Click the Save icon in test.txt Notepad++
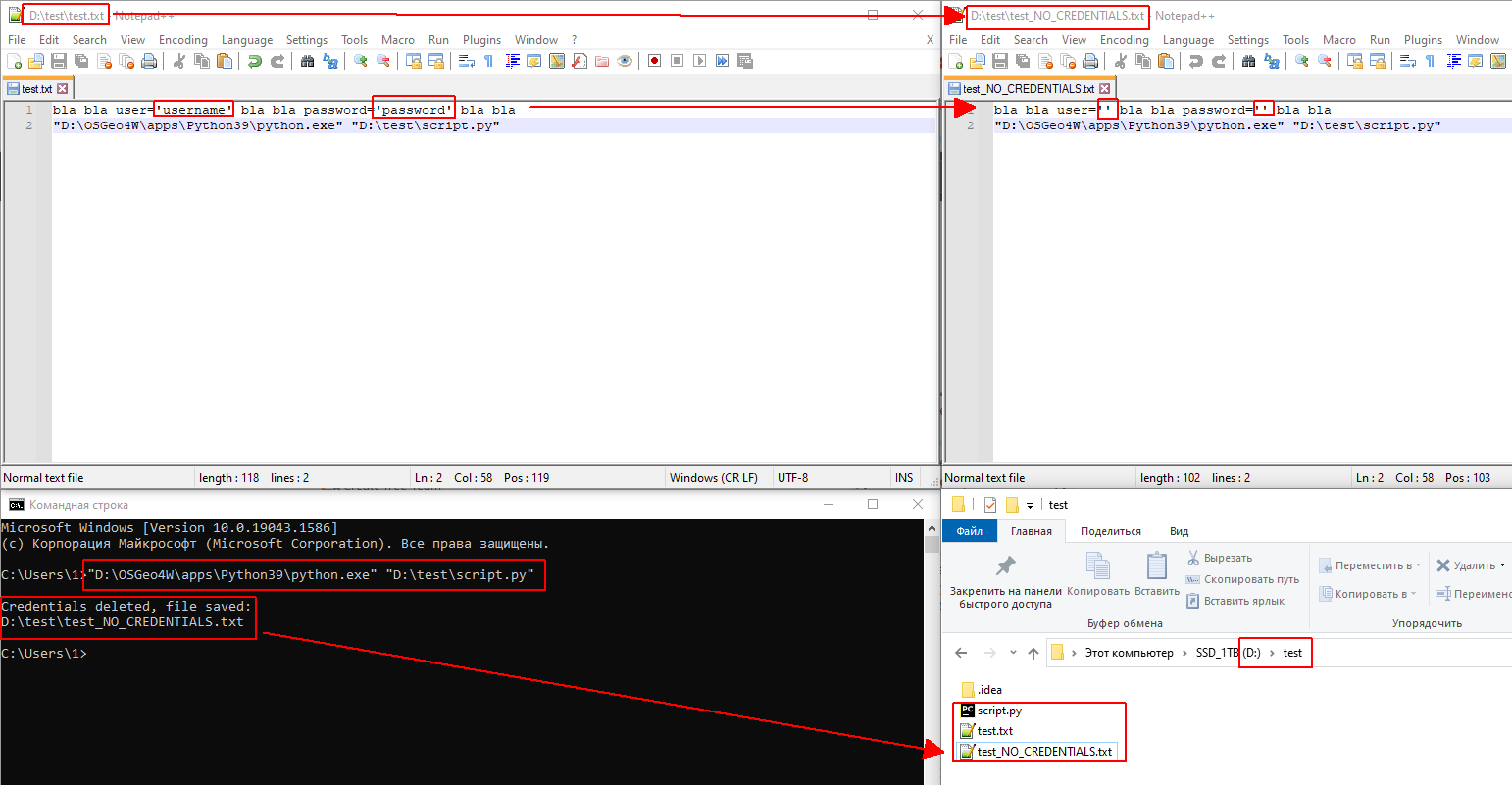 click(x=58, y=61)
